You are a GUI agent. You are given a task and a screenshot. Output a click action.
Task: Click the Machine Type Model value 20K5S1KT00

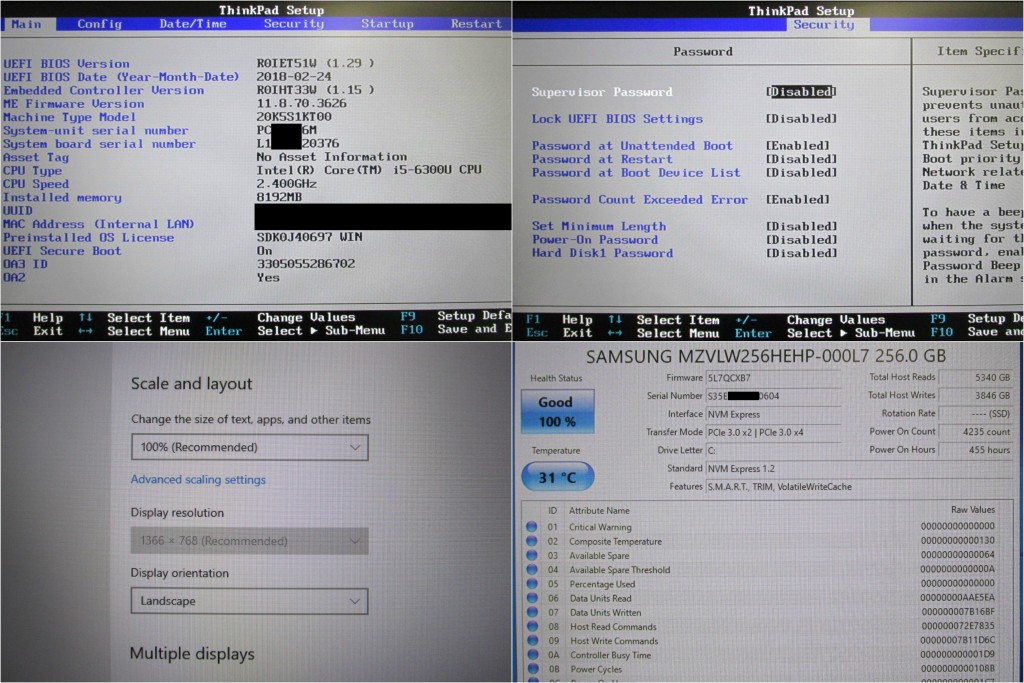coord(293,117)
